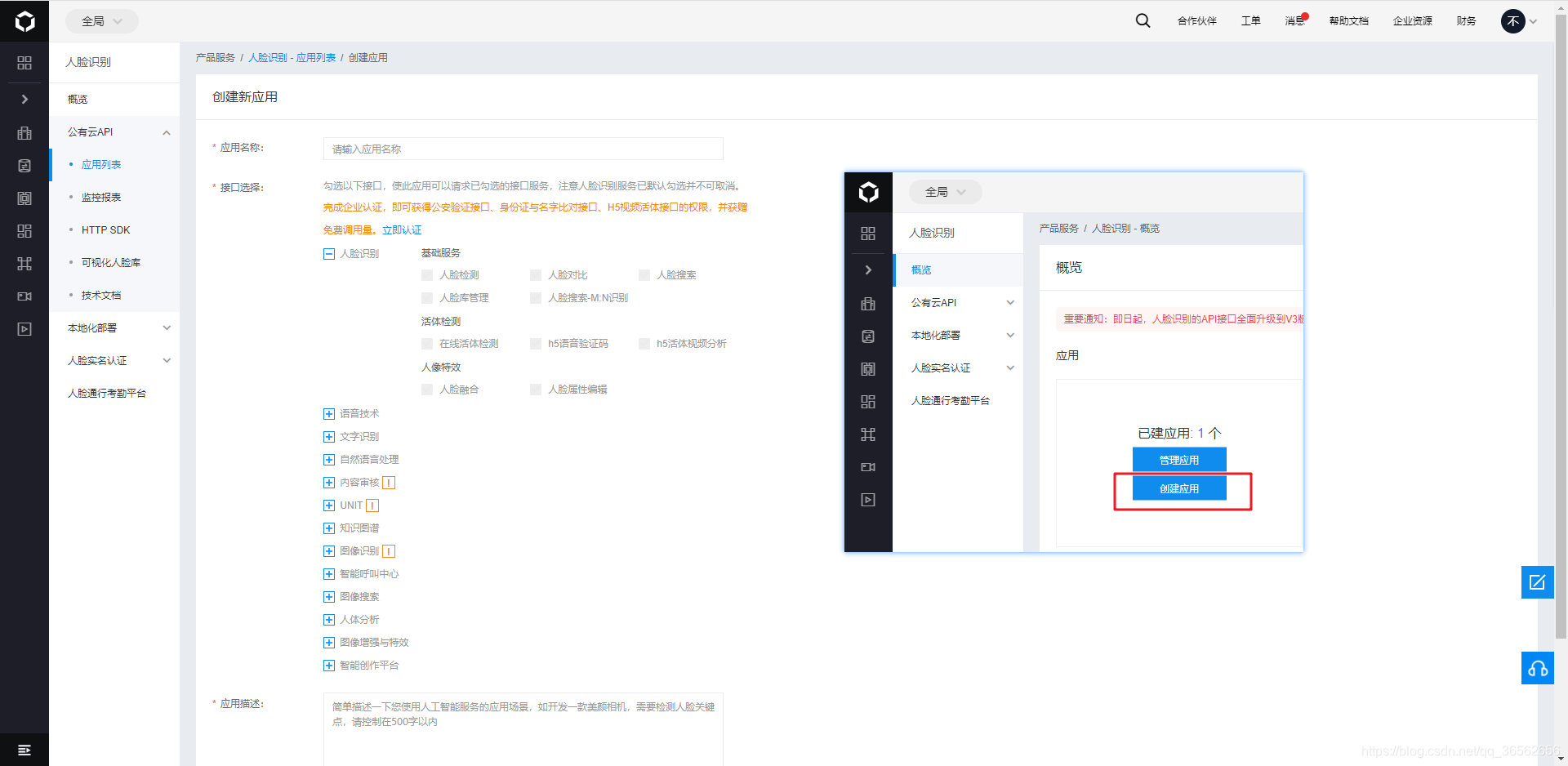Open 工单 in the top bar
The width and height of the screenshot is (1568, 766).
click(x=1250, y=21)
